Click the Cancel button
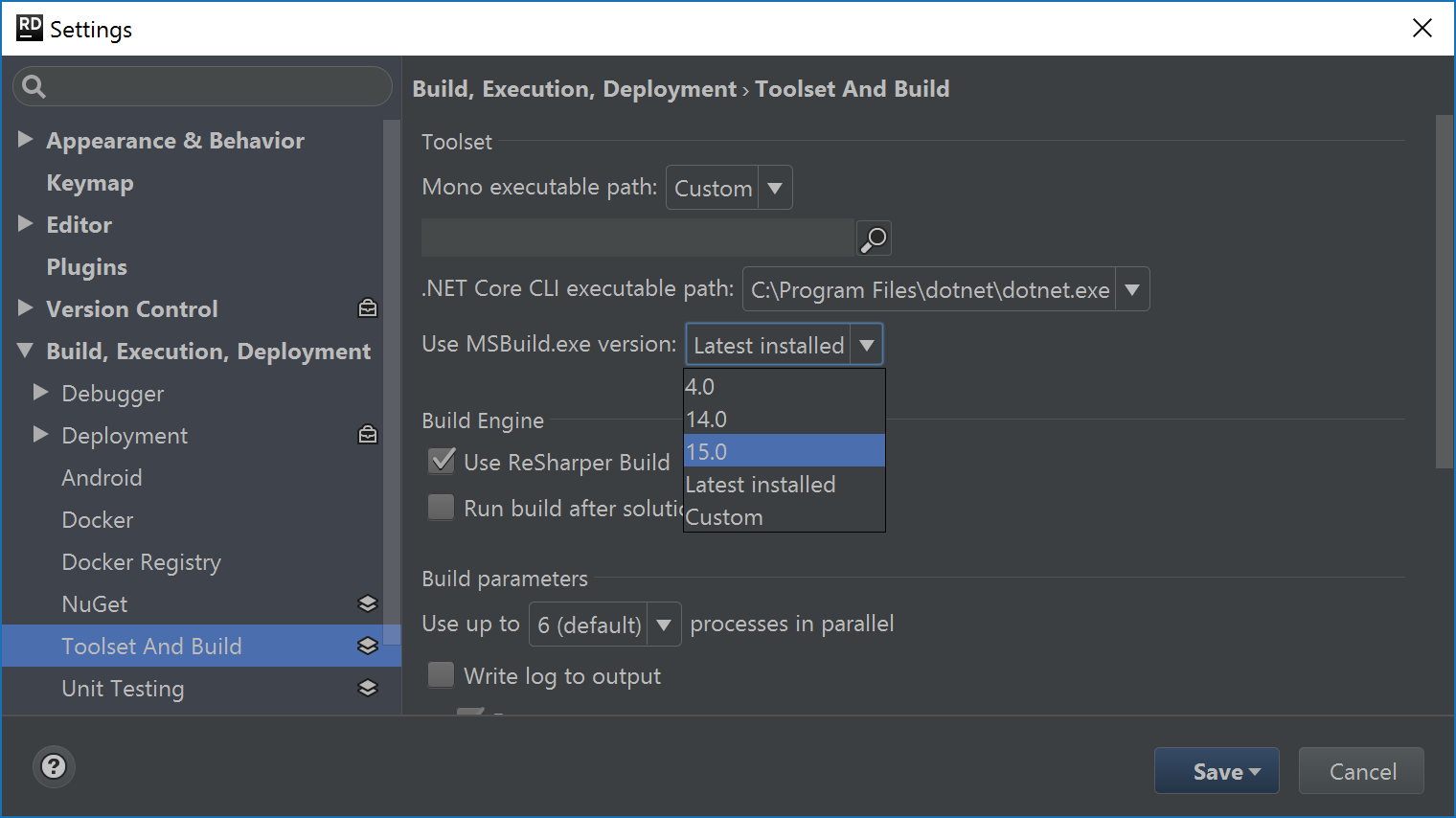The image size is (1456, 818). point(1361,771)
